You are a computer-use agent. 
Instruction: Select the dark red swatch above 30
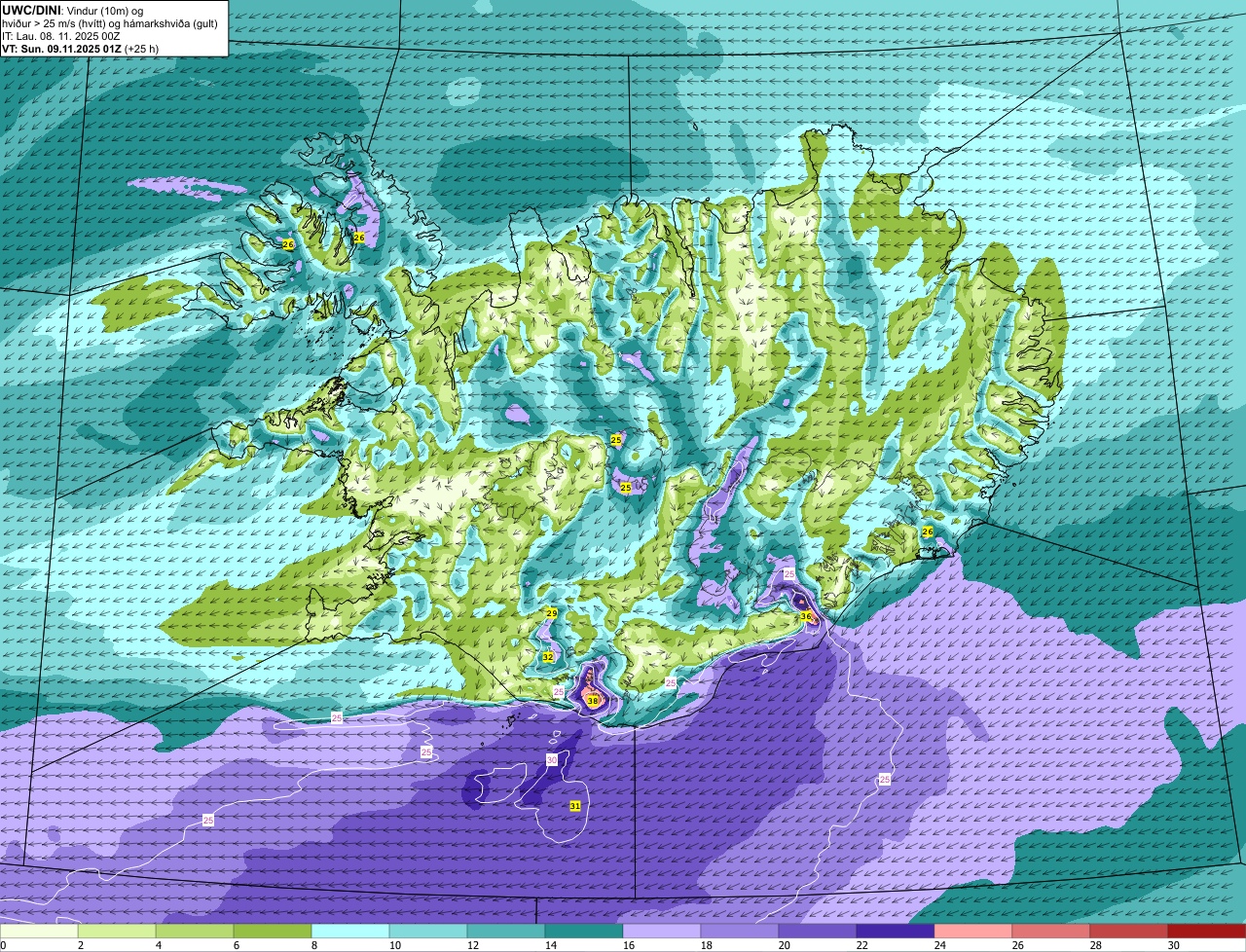tap(1207, 932)
